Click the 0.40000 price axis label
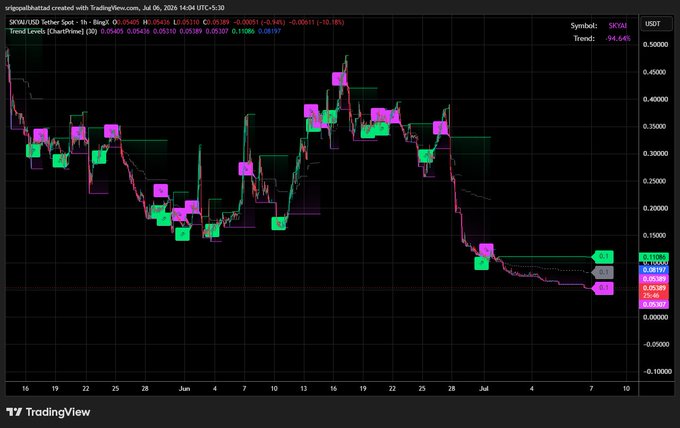The width and height of the screenshot is (680, 428). pos(655,99)
